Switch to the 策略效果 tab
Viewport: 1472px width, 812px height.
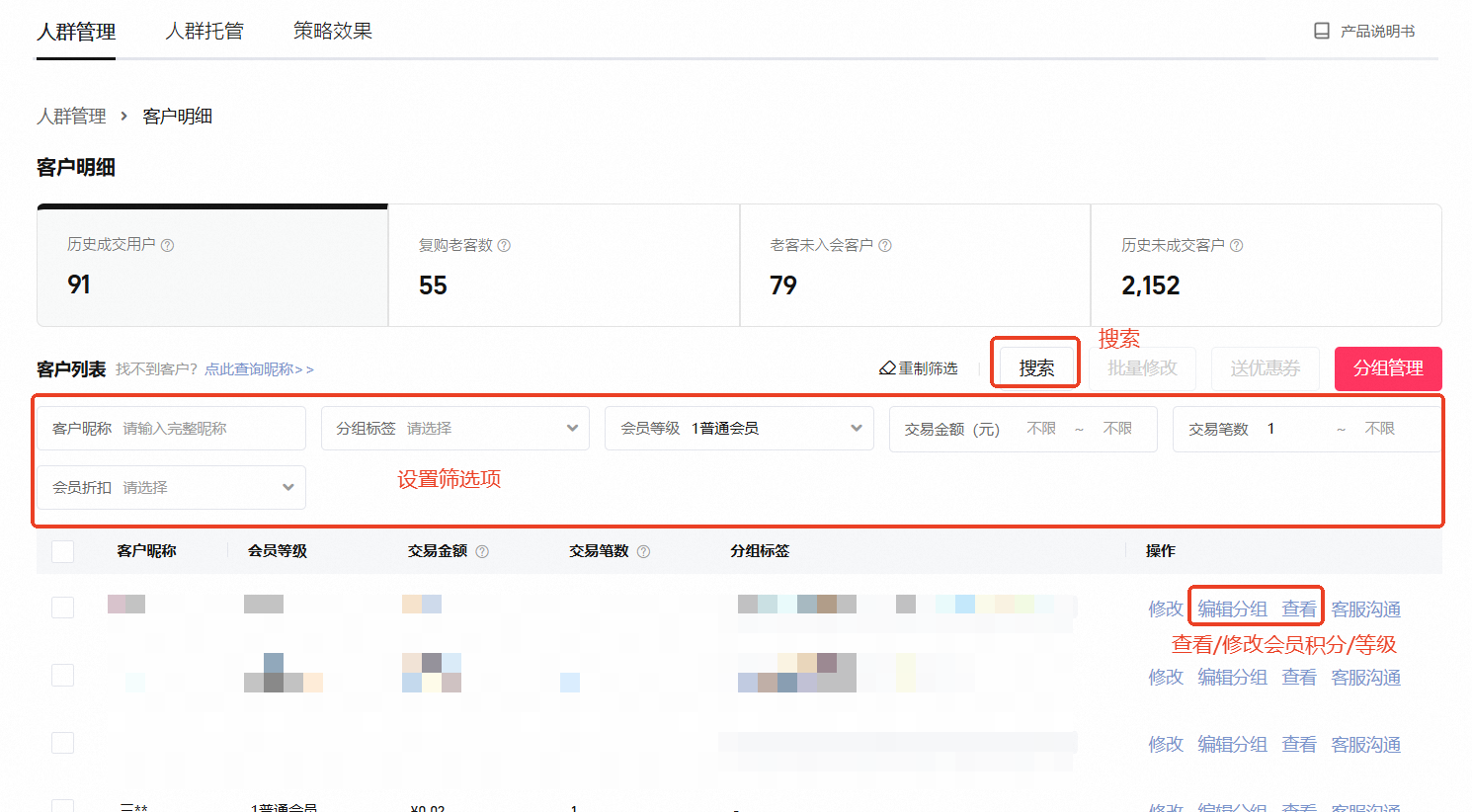pos(333,32)
